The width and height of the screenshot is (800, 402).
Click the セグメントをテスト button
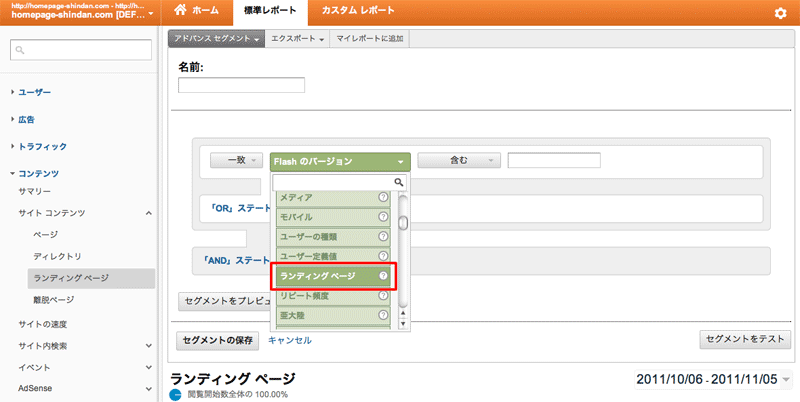(744, 340)
